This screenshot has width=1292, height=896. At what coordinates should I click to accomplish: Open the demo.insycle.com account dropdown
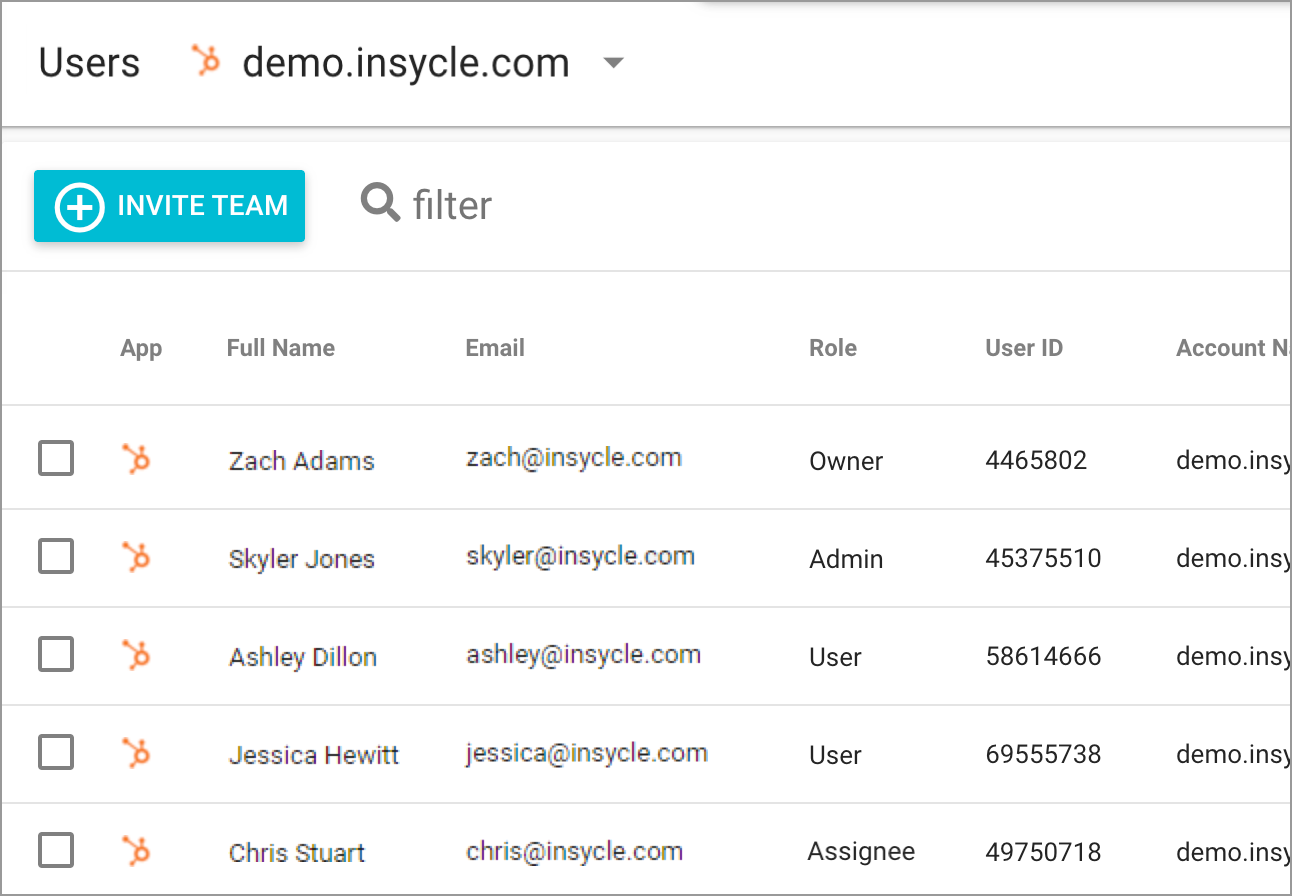[x=405, y=62]
